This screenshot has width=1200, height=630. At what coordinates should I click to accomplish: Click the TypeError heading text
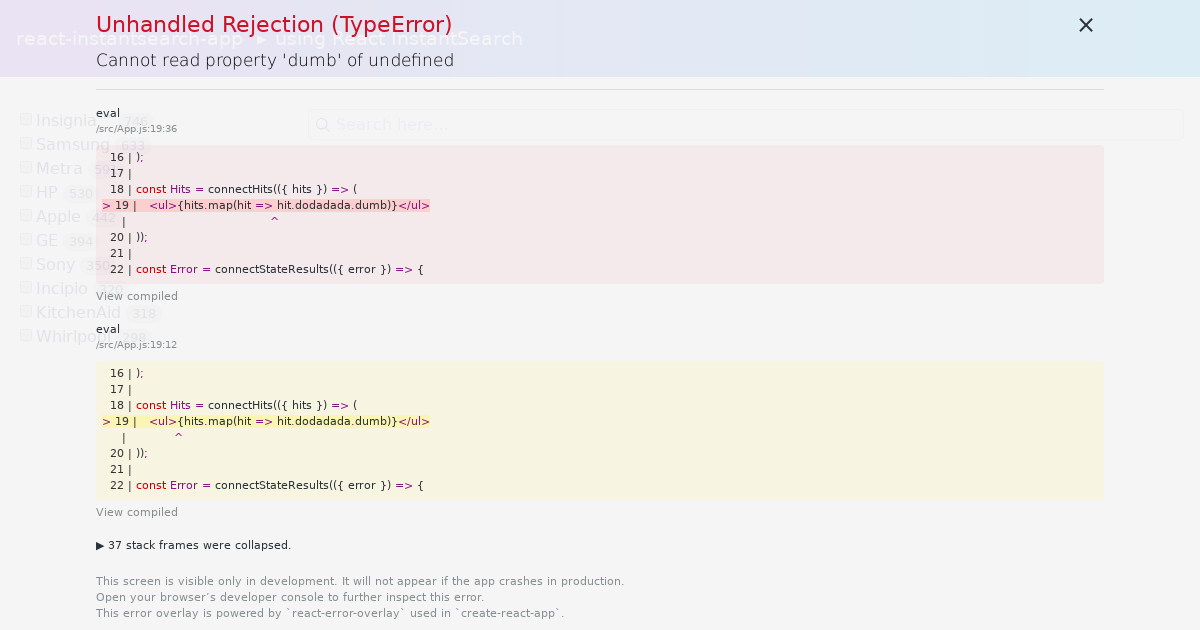click(x=273, y=24)
